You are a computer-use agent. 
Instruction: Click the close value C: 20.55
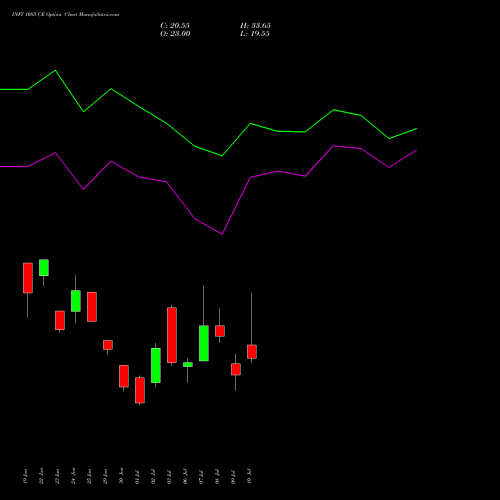coord(175,26)
